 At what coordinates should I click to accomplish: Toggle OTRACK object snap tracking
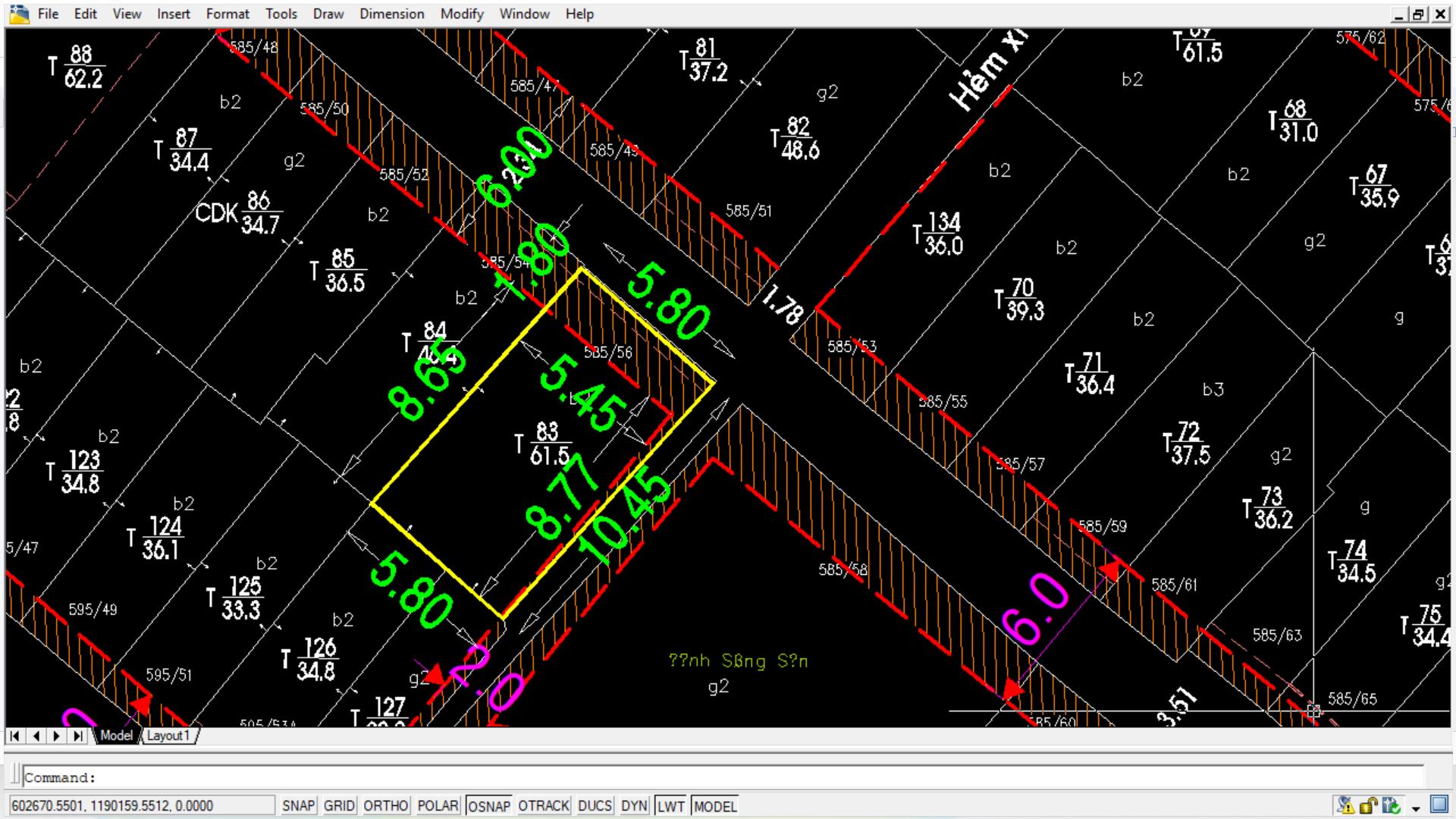pyautogui.click(x=544, y=806)
